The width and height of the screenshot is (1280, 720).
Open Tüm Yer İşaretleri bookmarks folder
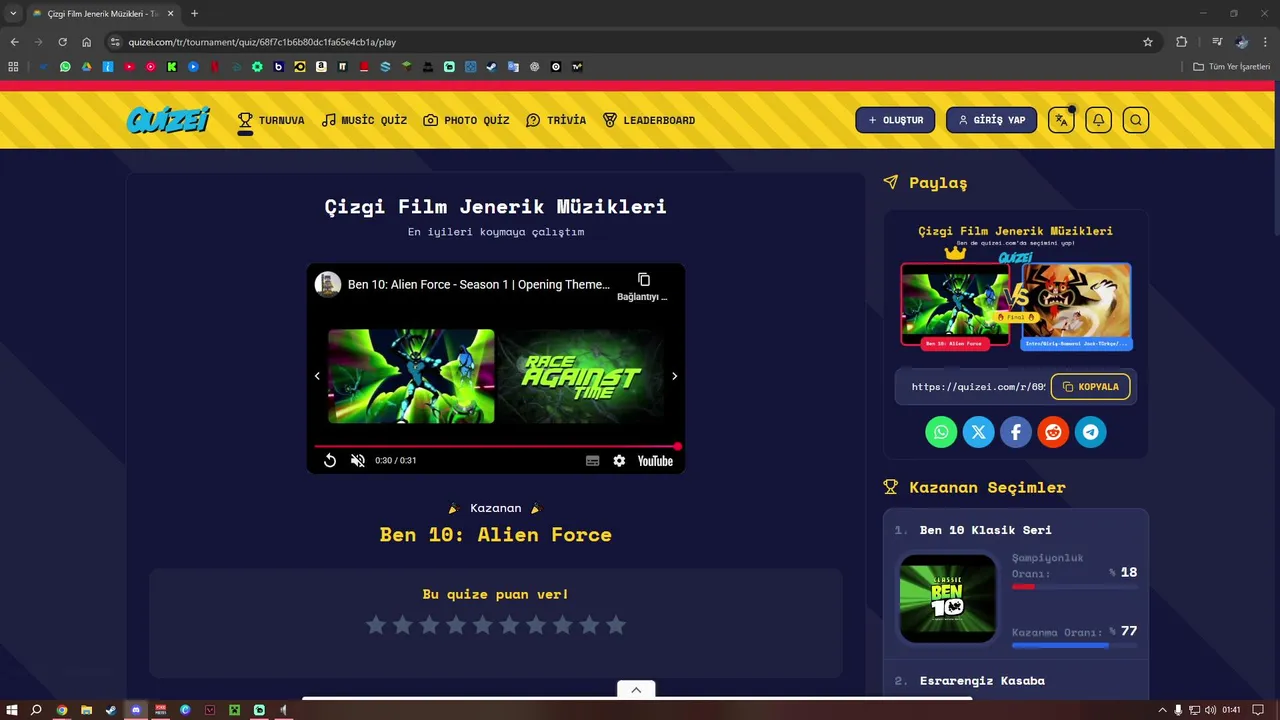(x=1231, y=67)
